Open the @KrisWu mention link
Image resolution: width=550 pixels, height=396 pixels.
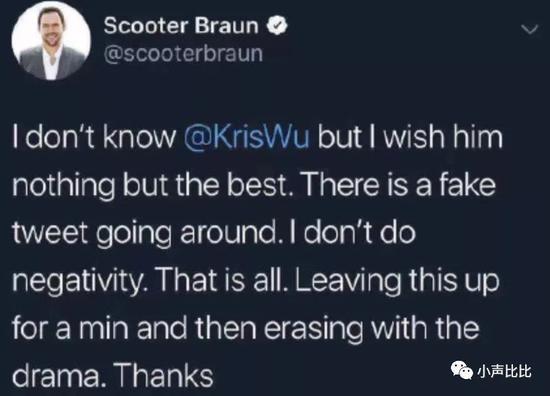click(x=247, y=137)
